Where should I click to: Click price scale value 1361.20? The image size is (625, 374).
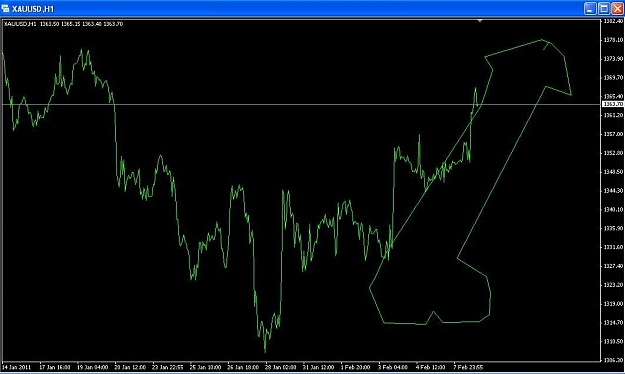613,115
